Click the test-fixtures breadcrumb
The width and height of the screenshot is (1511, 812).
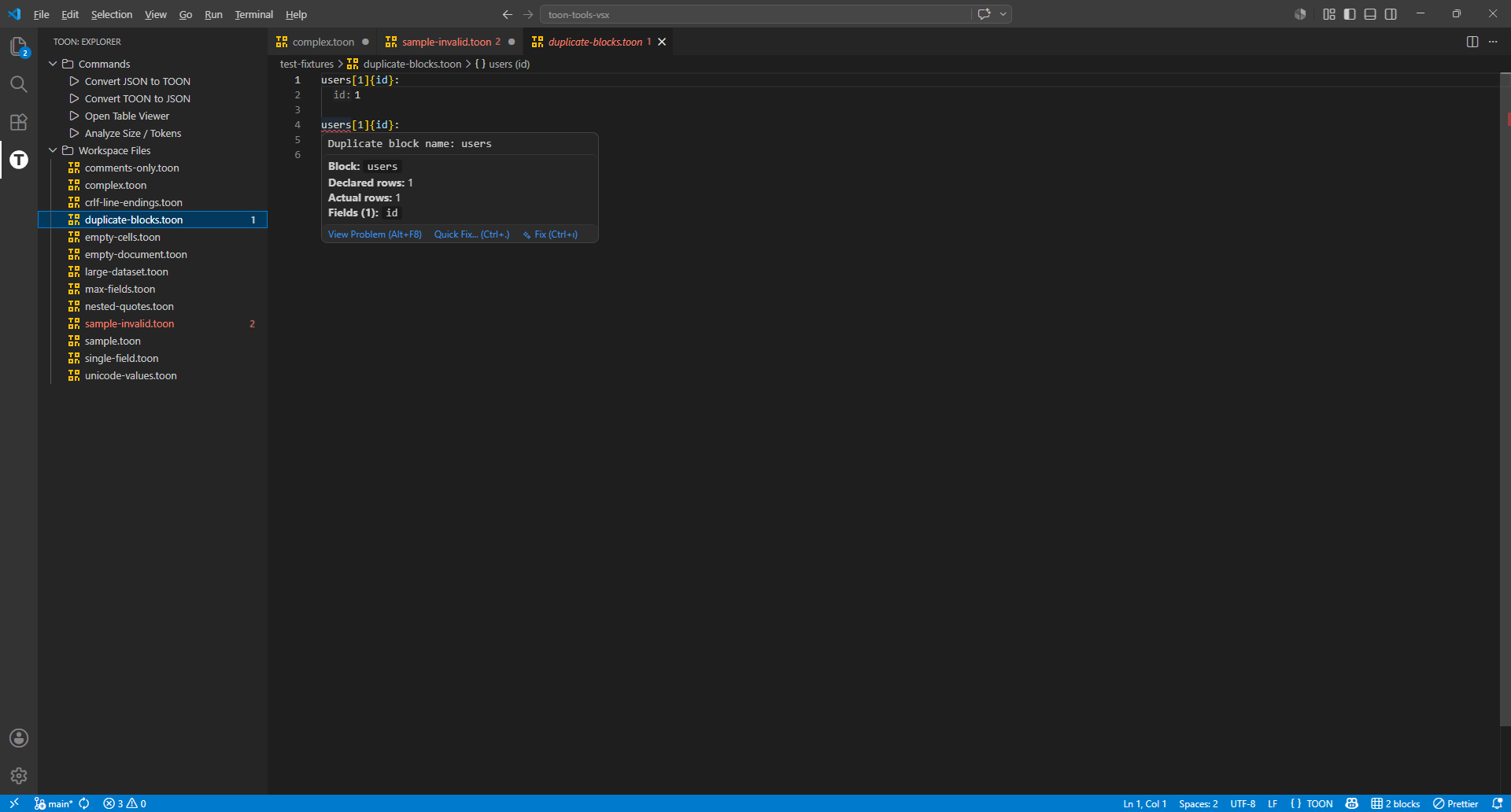[307, 64]
